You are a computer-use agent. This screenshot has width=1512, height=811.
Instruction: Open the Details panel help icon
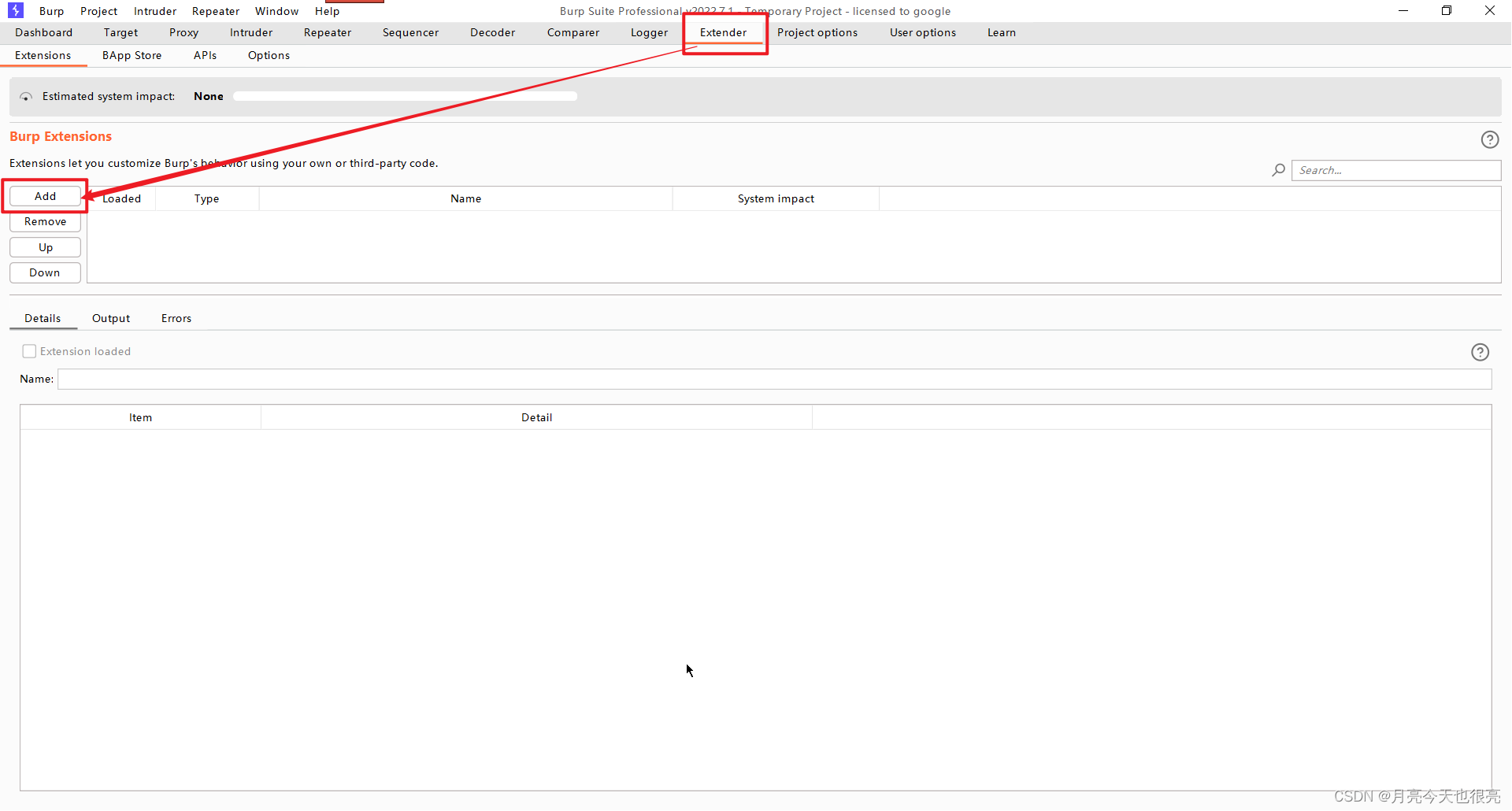point(1480,352)
